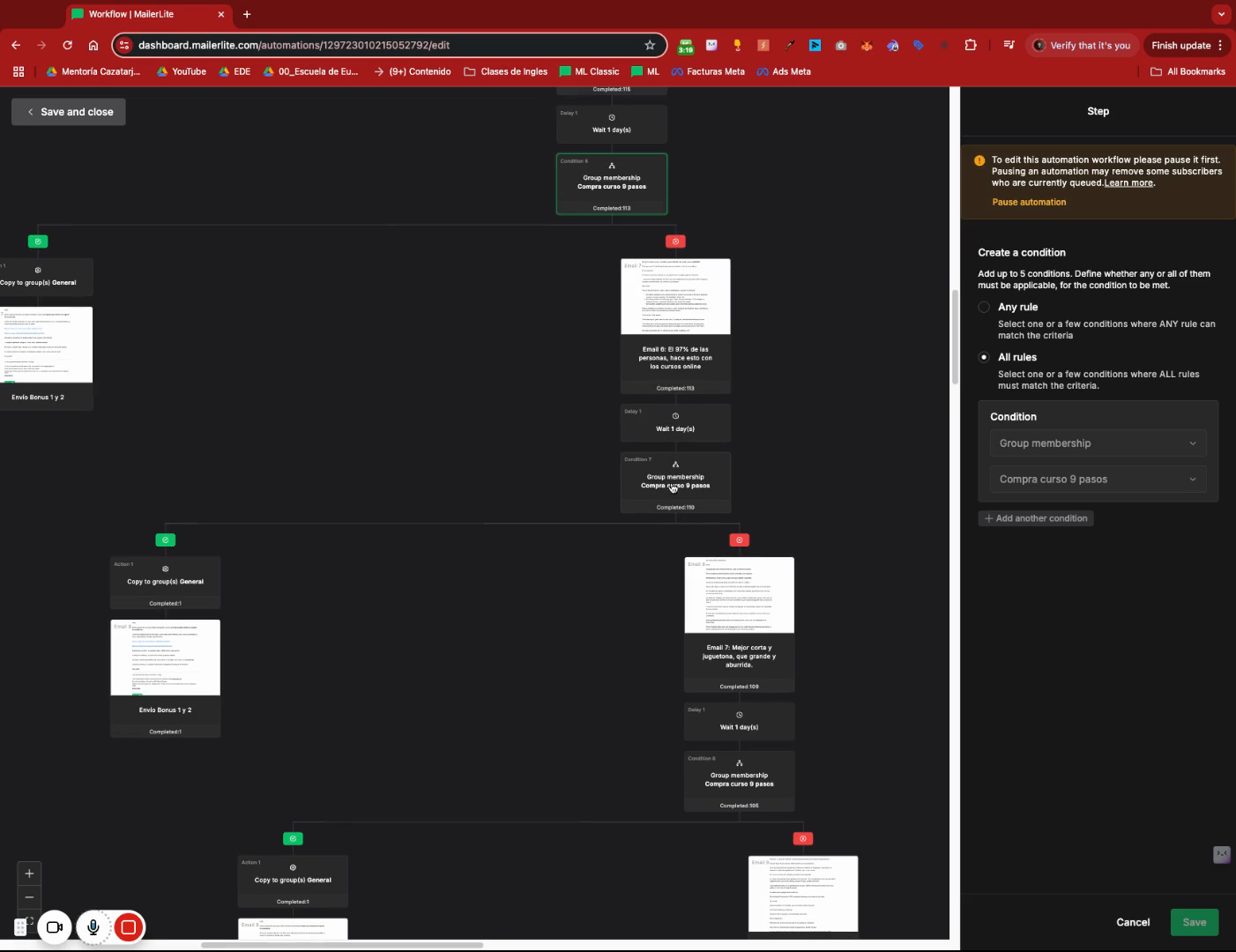Click the Pause automation link
The height and width of the screenshot is (952, 1236).
point(1029,202)
